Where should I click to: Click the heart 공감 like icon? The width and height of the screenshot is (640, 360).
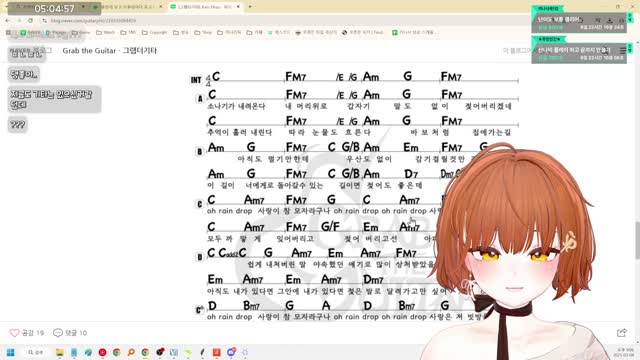point(14,333)
